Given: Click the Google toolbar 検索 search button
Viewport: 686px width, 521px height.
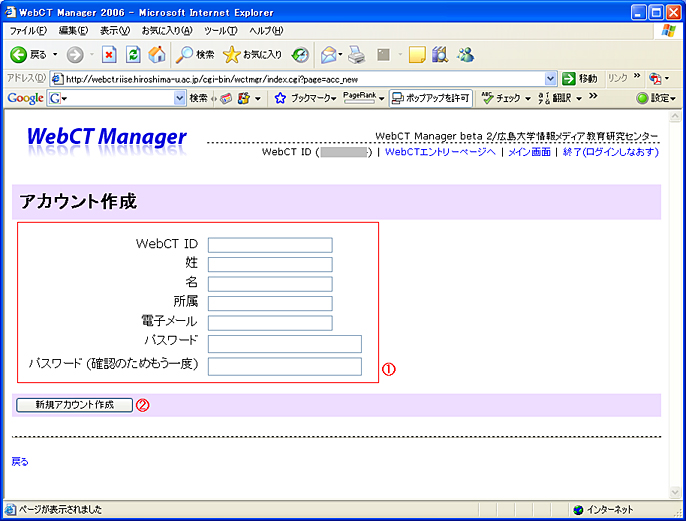Looking at the screenshot, I should pos(198,98).
